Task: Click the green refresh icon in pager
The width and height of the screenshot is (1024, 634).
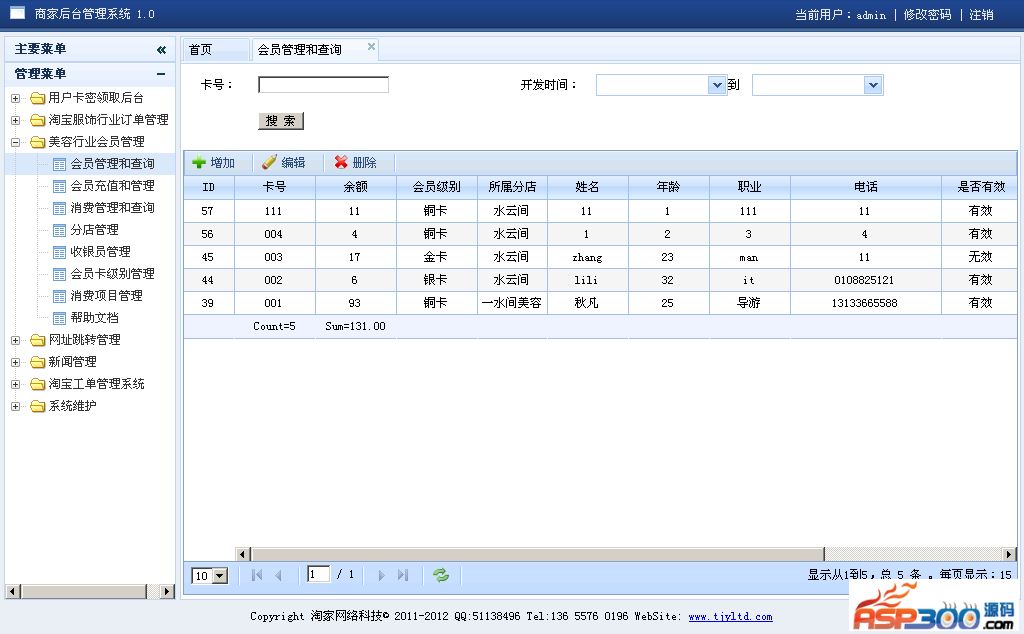Action: (441, 575)
